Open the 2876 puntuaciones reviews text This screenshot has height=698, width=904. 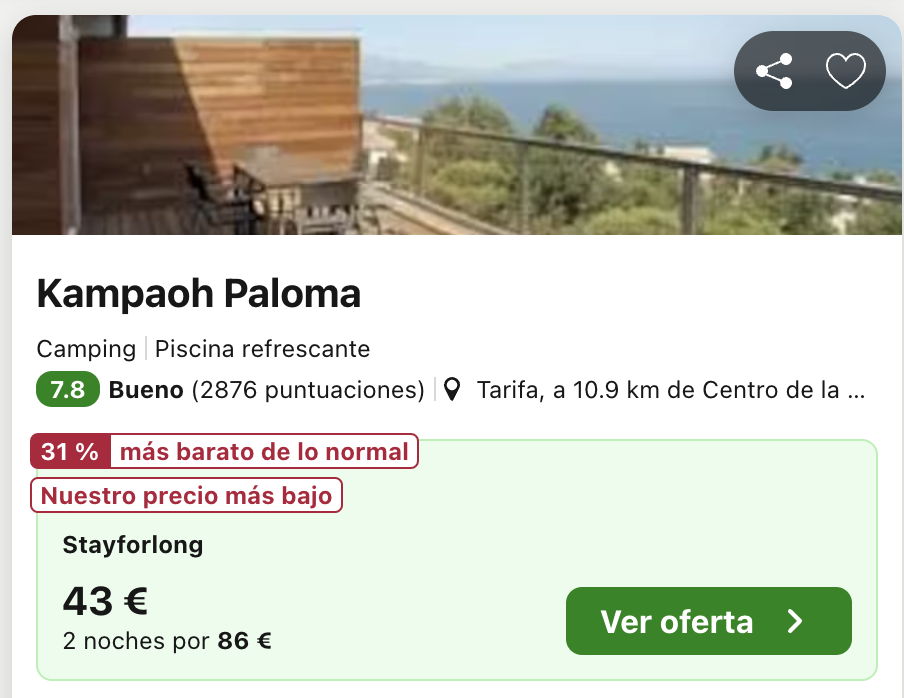click(308, 390)
